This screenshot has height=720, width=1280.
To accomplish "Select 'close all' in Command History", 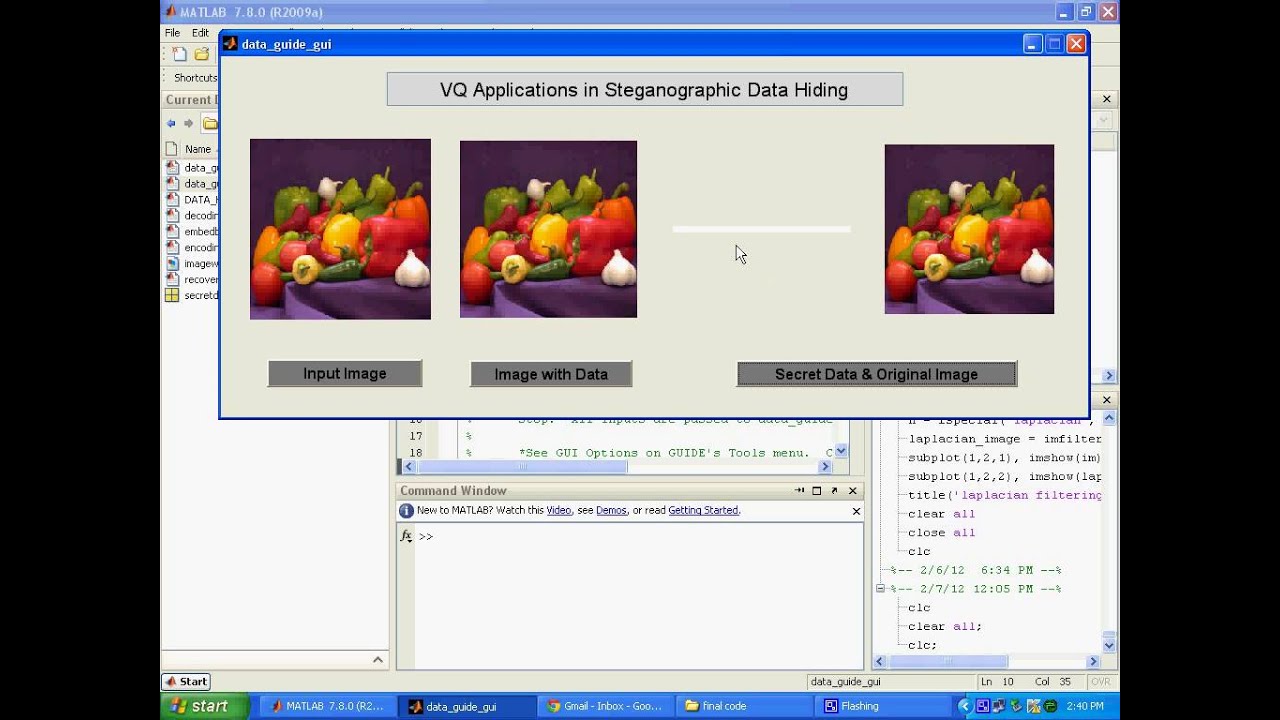I will (x=941, y=533).
